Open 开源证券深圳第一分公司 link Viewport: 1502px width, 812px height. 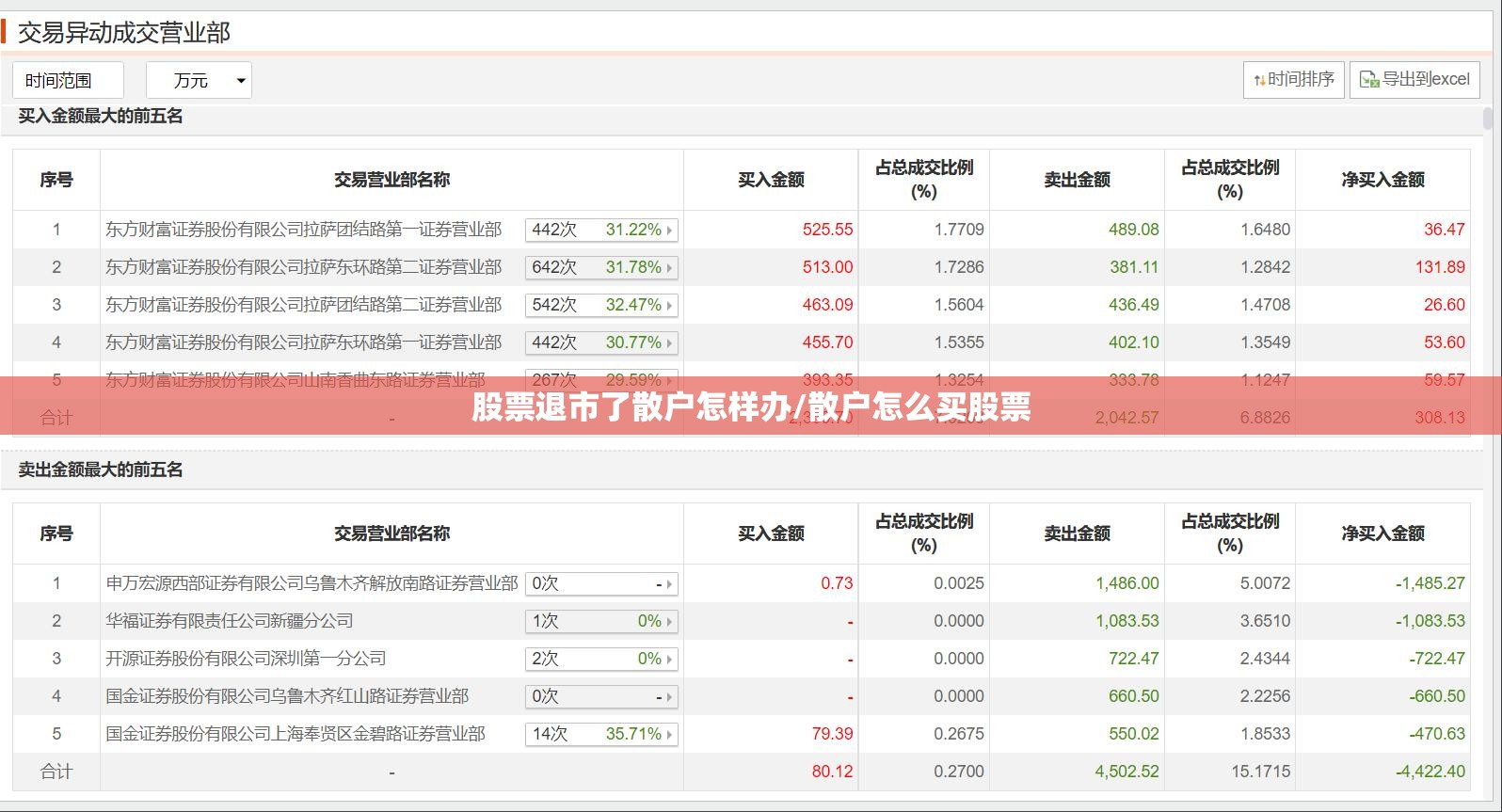pos(246,659)
